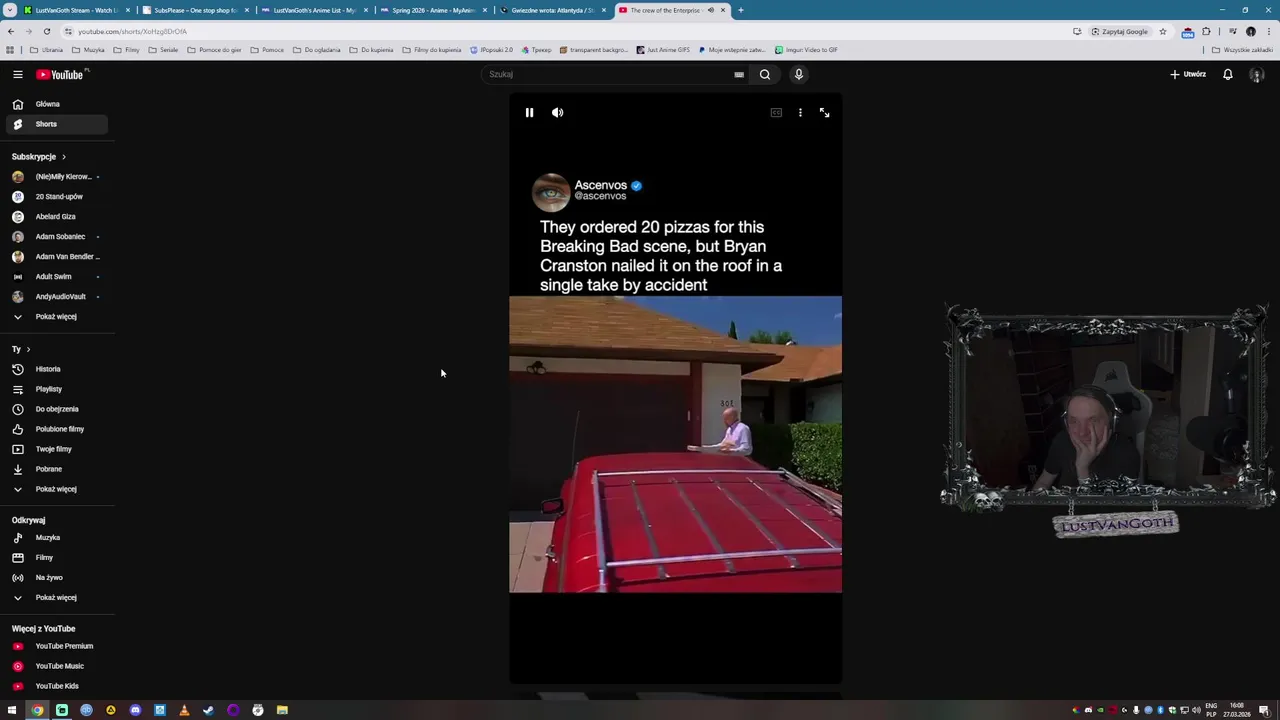Open Historia watch history

(55, 369)
